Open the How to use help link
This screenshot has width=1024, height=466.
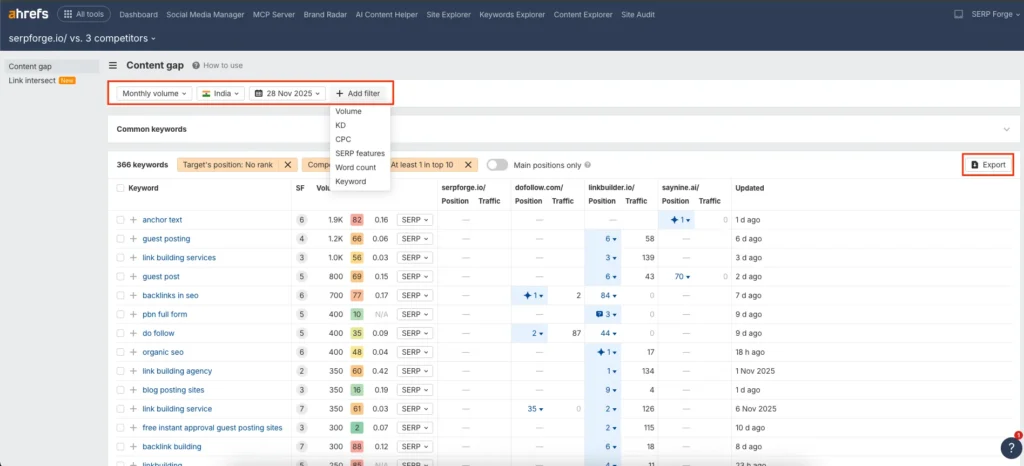coord(217,65)
